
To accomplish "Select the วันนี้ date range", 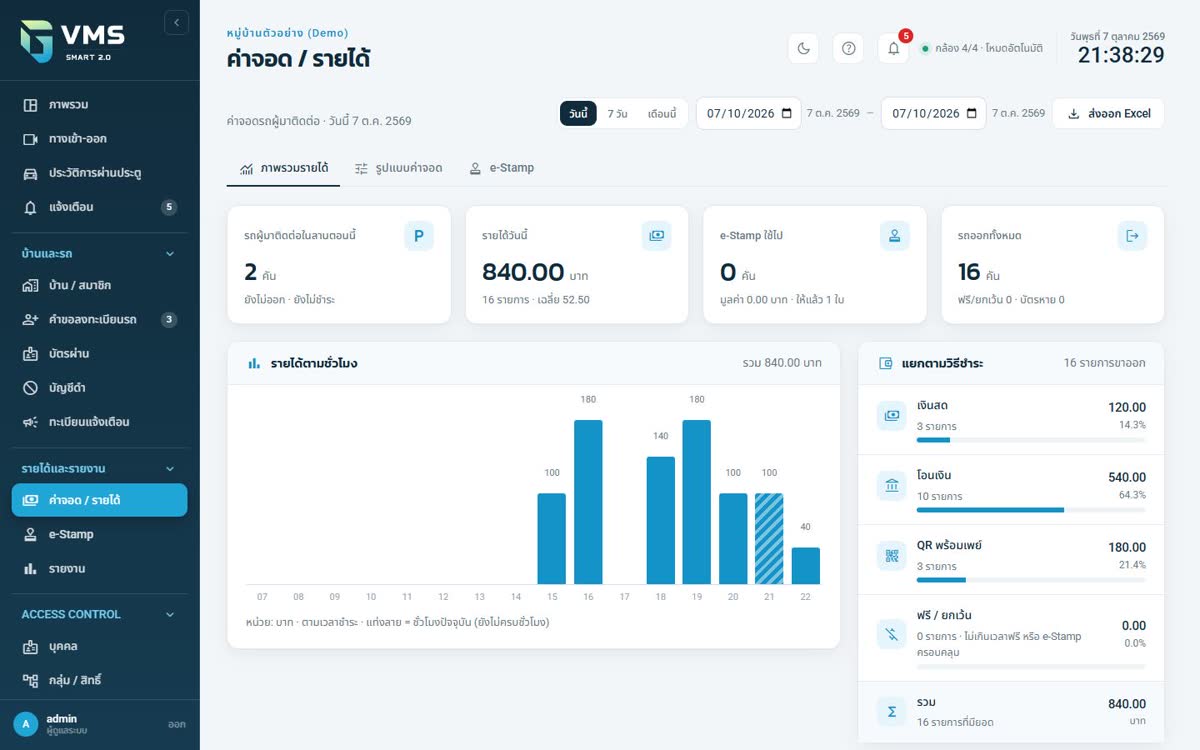I will coord(579,114).
